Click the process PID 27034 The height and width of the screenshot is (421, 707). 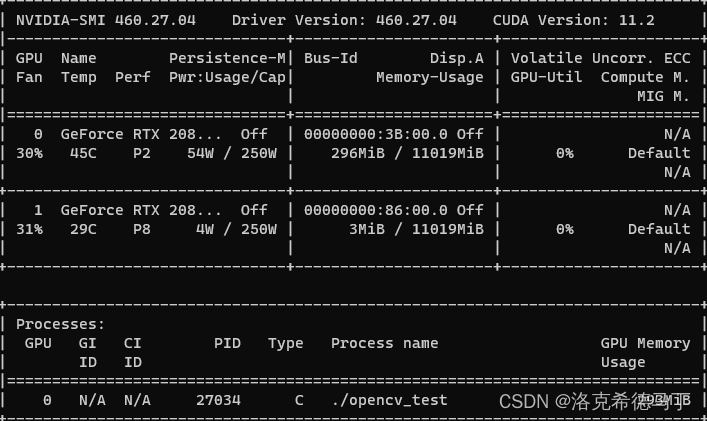click(218, 400)
